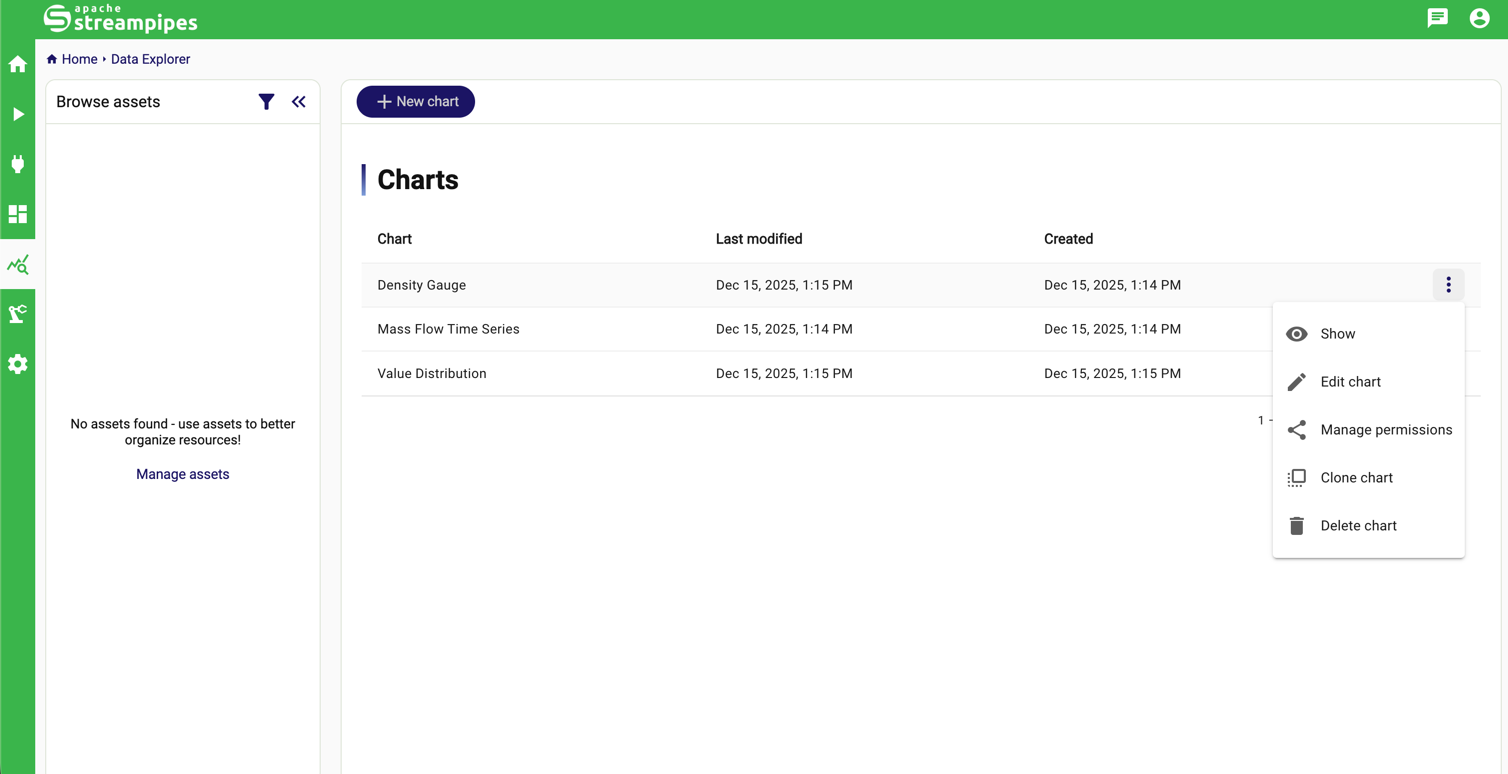This screenshot has width=1508, height=774.
Task: Select Delete chart menu option
Action: pos(1358,526)
